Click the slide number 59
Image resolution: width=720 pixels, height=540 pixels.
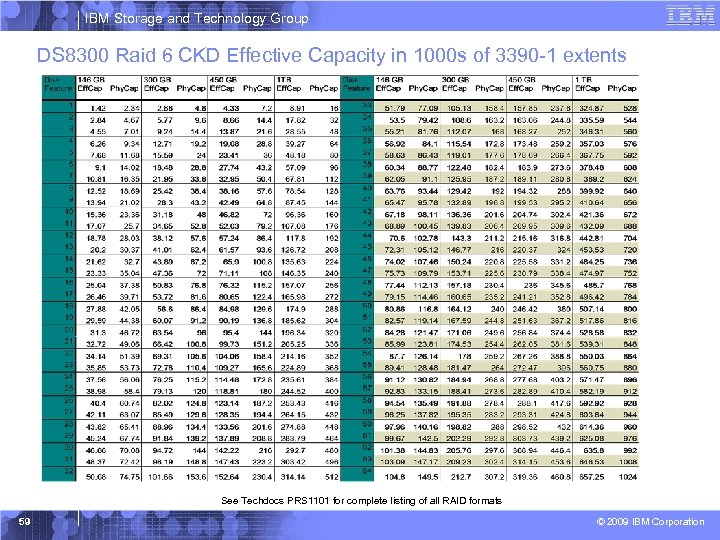24,521
